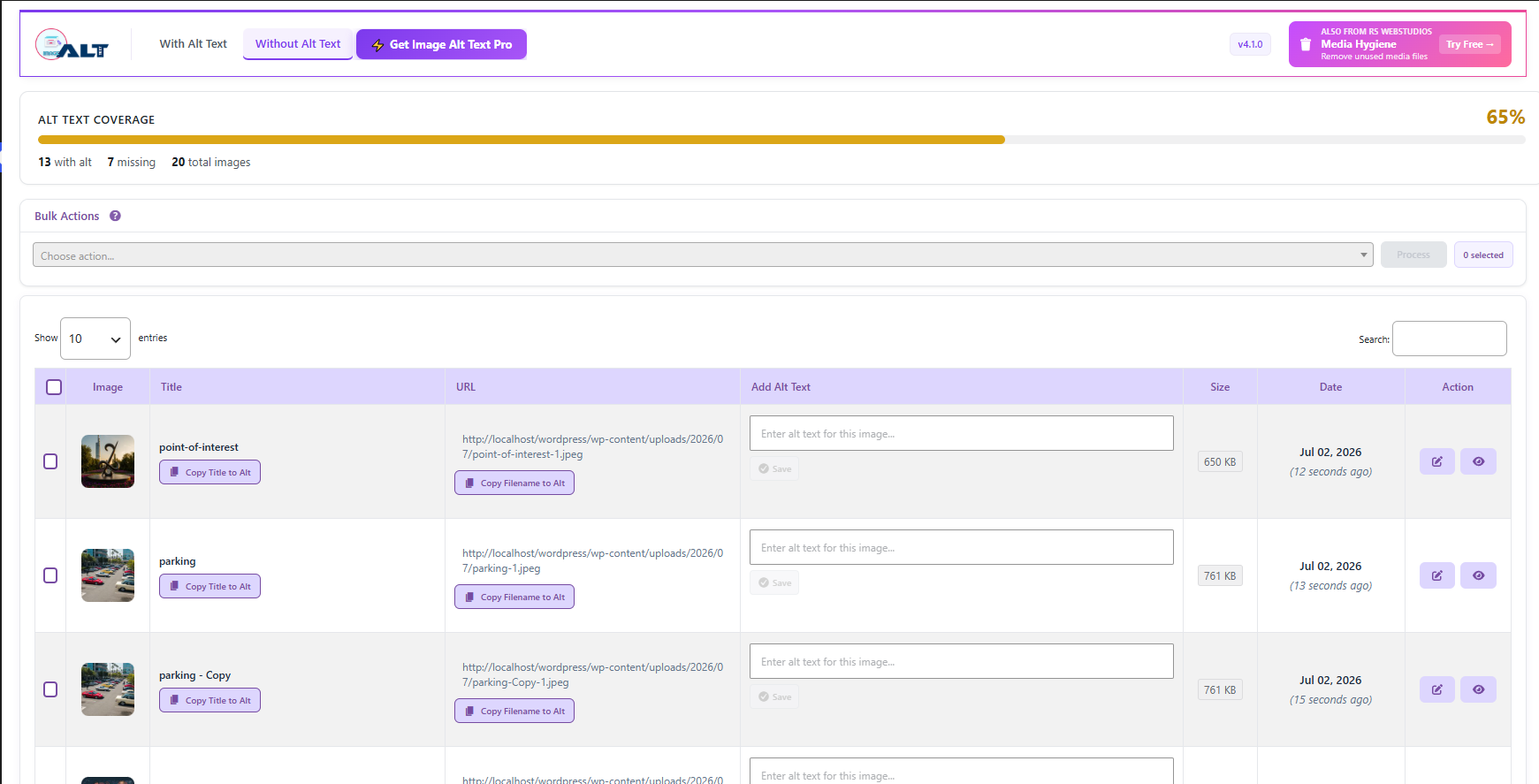This screenshot has height=784, width=1539.
Task: Click the Media Hygiene promo title
Action: (1359, 44)
